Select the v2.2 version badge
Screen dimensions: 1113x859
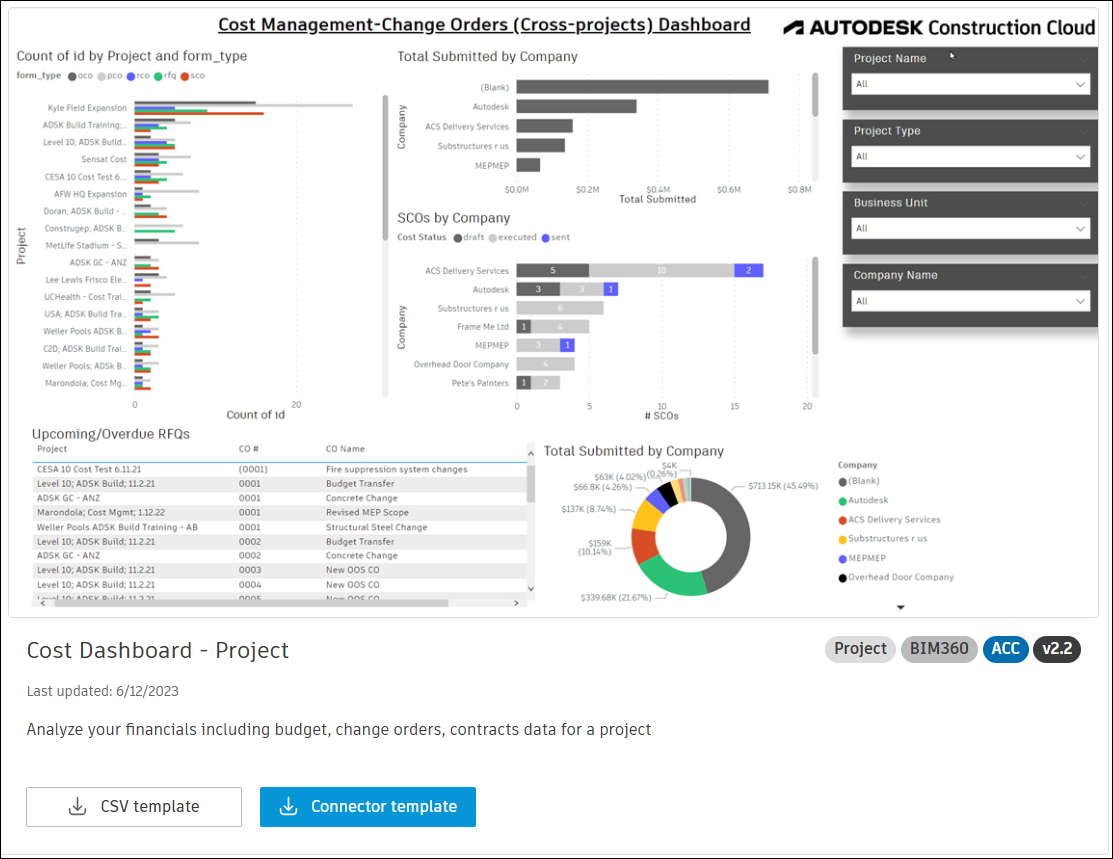[x=1057, y=649]
